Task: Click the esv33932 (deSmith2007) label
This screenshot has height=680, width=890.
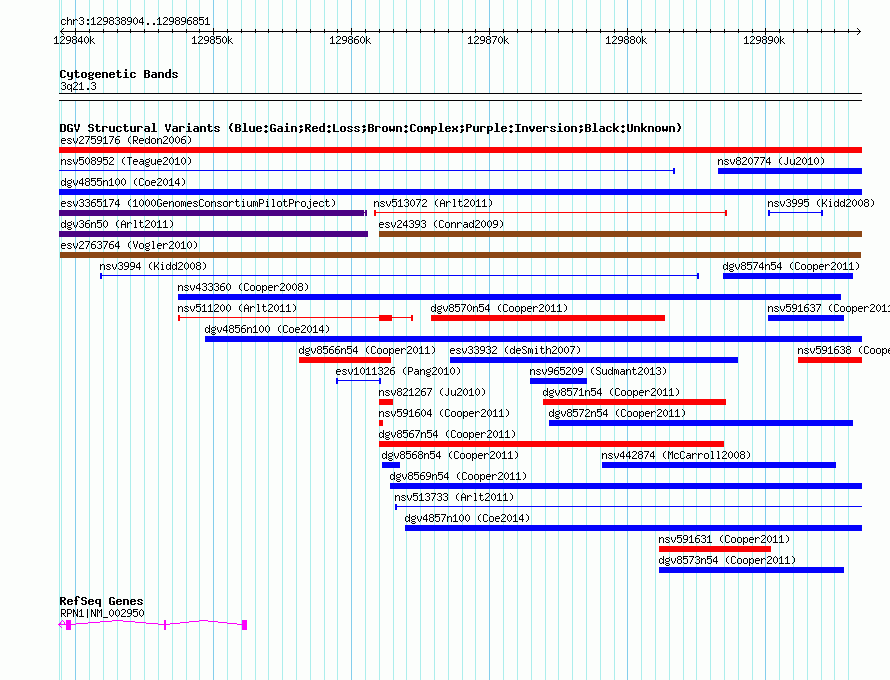Action: (515, 350)
